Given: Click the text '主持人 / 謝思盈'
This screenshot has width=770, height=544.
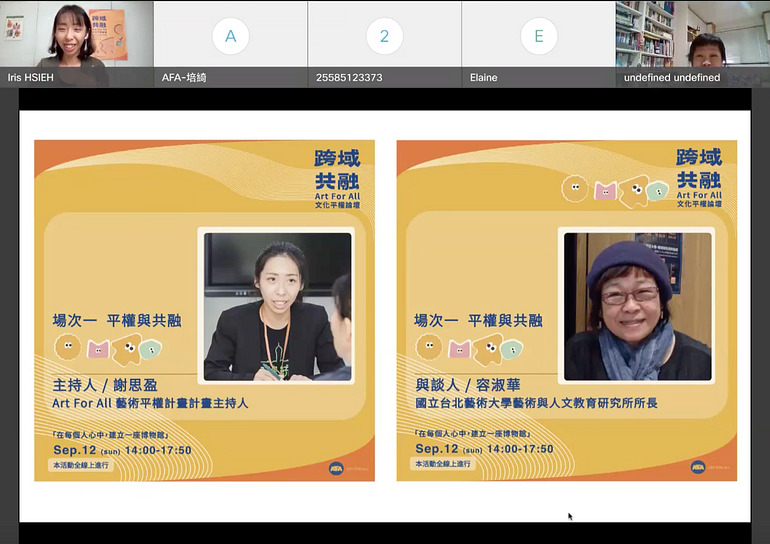Looking at the screenshot, I should coord(105,385).
